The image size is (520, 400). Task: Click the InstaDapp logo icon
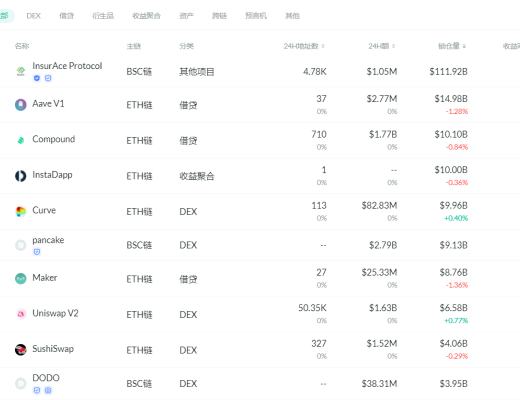pyautogui.click(x=21, y=176)
